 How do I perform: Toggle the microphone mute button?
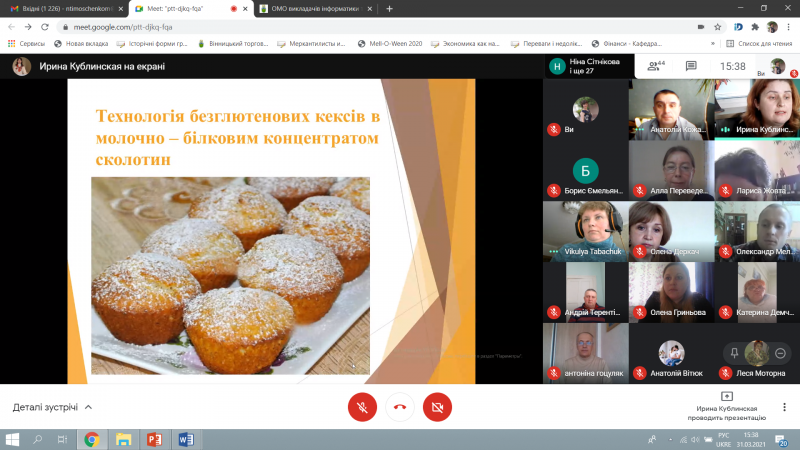(x=362, y=407)
